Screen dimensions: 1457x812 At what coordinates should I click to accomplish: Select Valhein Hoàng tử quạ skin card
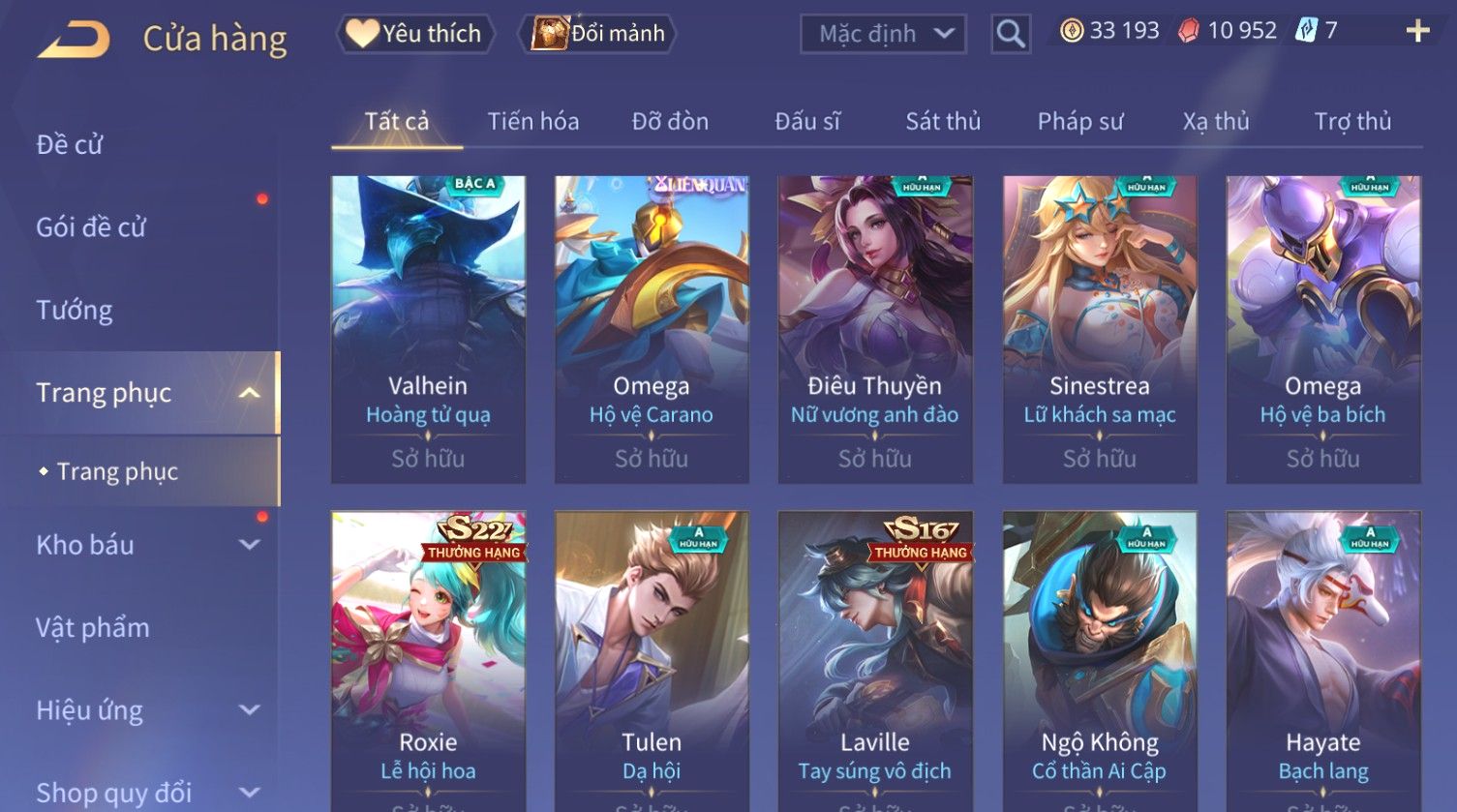coord(428,329)
